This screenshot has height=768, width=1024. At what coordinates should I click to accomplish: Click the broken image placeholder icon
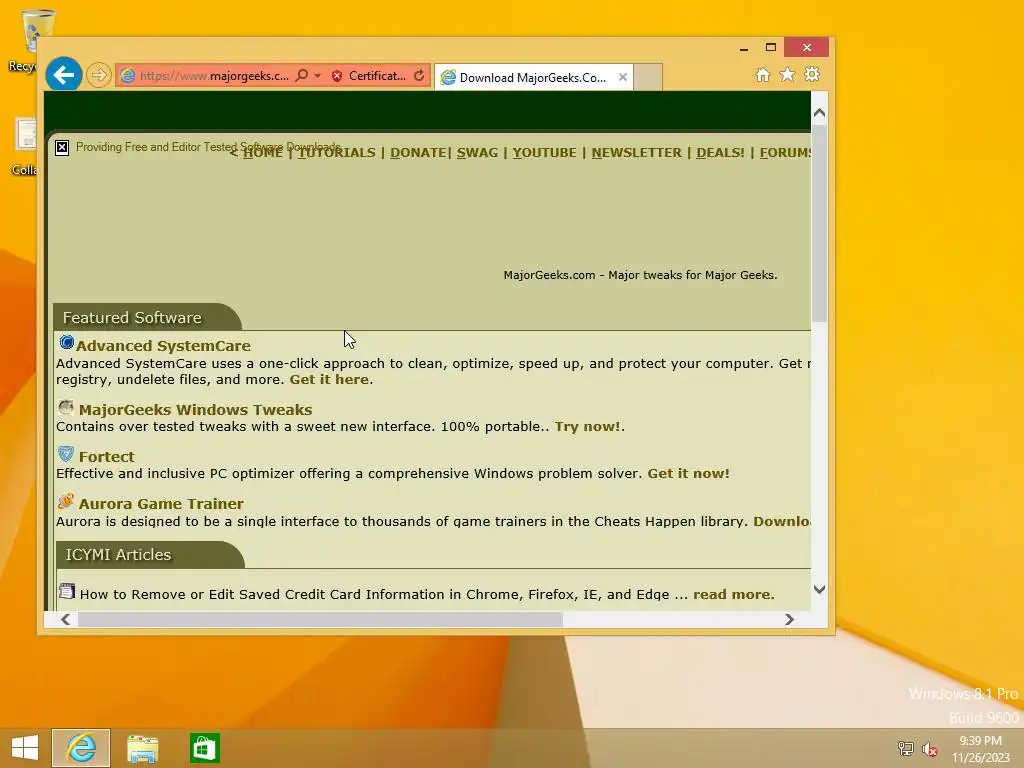pos(62,148)
